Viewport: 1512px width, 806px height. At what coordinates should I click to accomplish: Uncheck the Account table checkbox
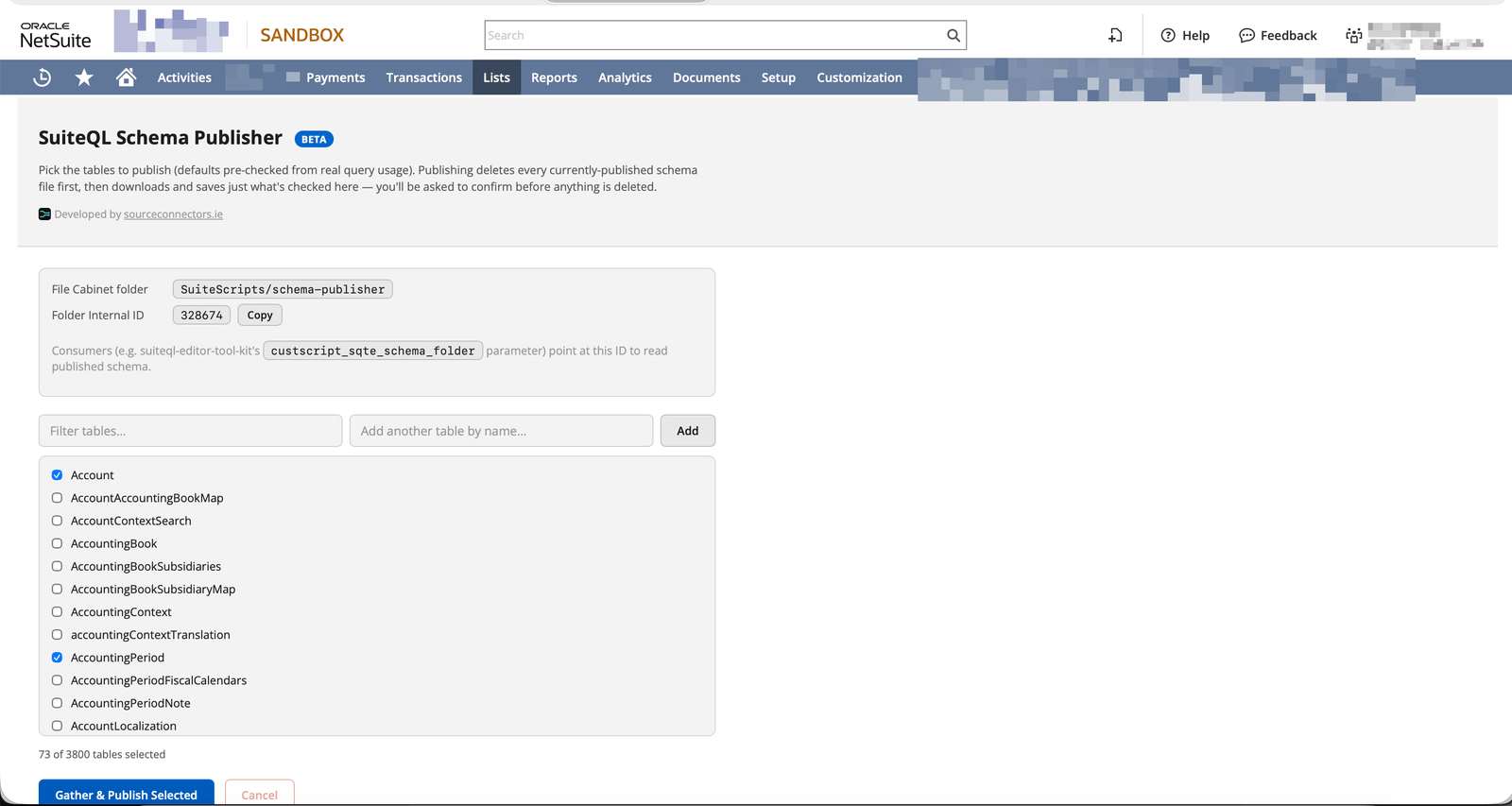point(57,475)
